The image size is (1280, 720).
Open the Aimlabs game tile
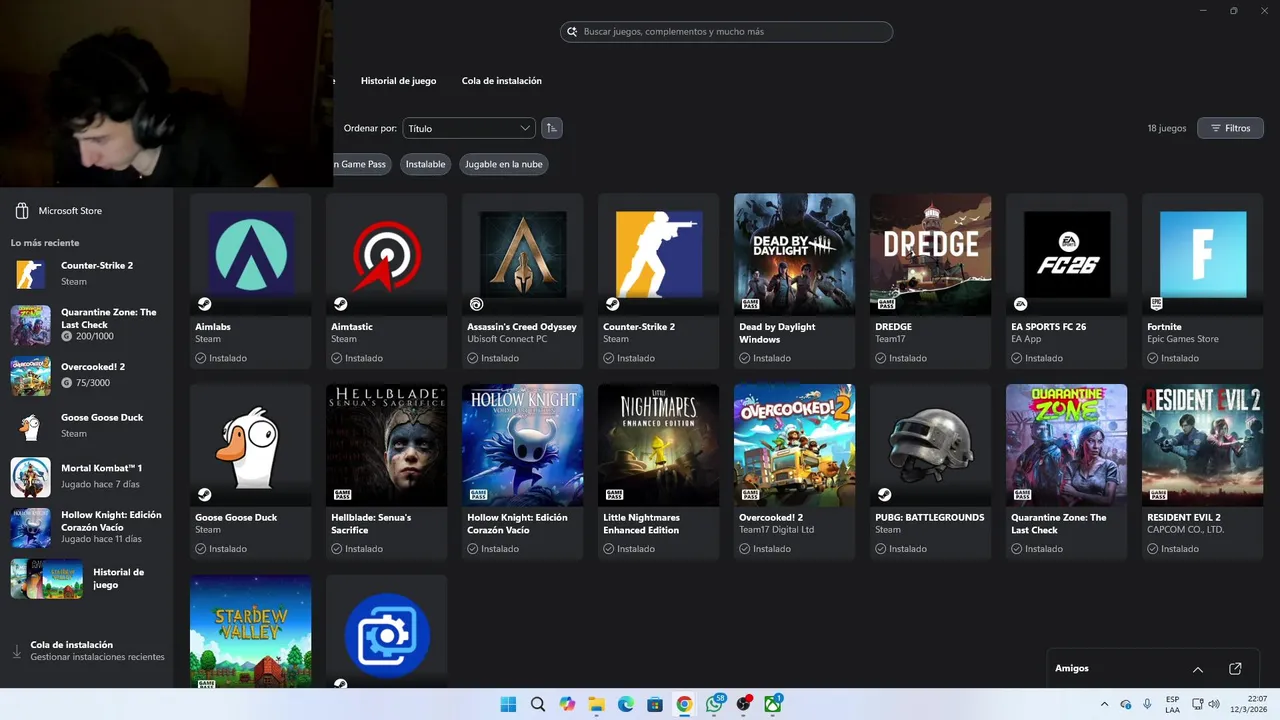pos(250,281)
